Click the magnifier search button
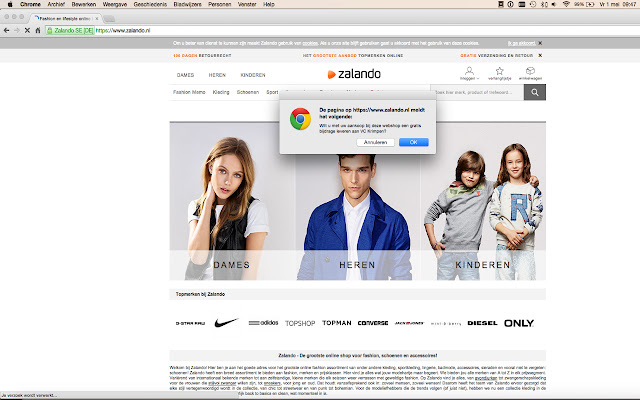Viewport: 640px width, 400px height. [x=535, y=93]
